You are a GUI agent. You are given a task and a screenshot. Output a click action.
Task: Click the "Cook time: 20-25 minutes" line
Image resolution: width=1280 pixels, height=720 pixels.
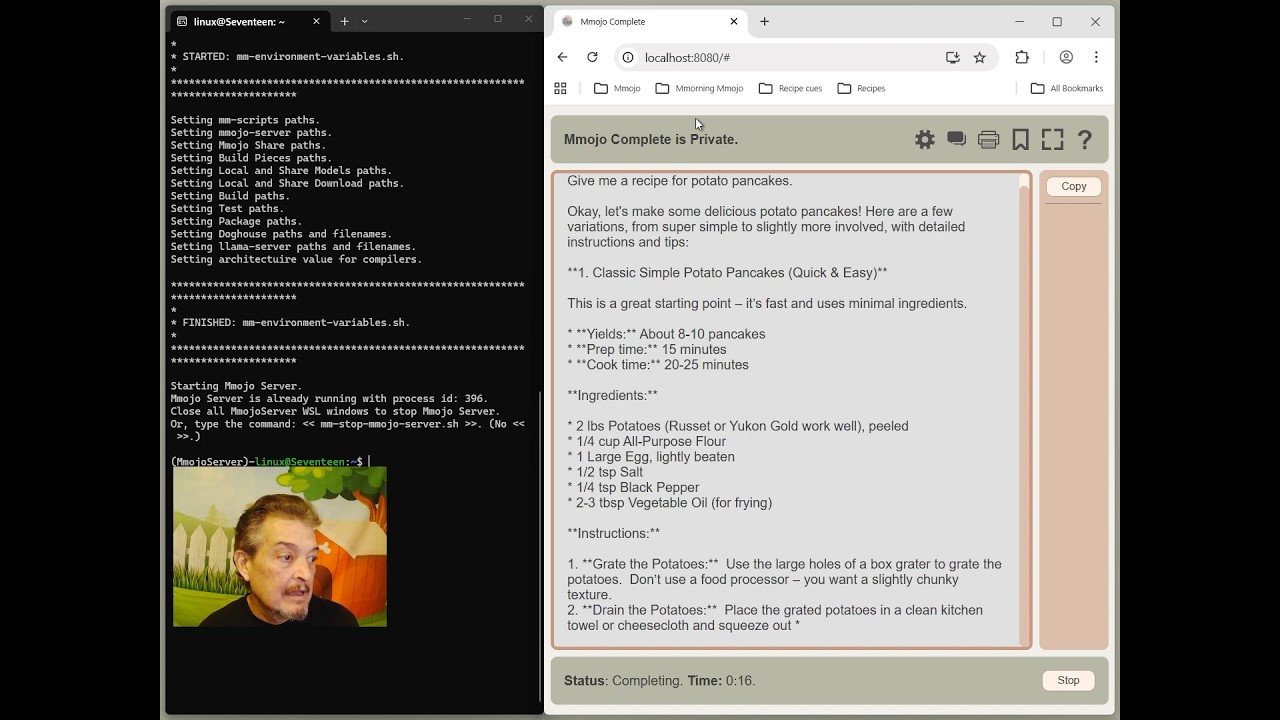click(x=658, y=365)
